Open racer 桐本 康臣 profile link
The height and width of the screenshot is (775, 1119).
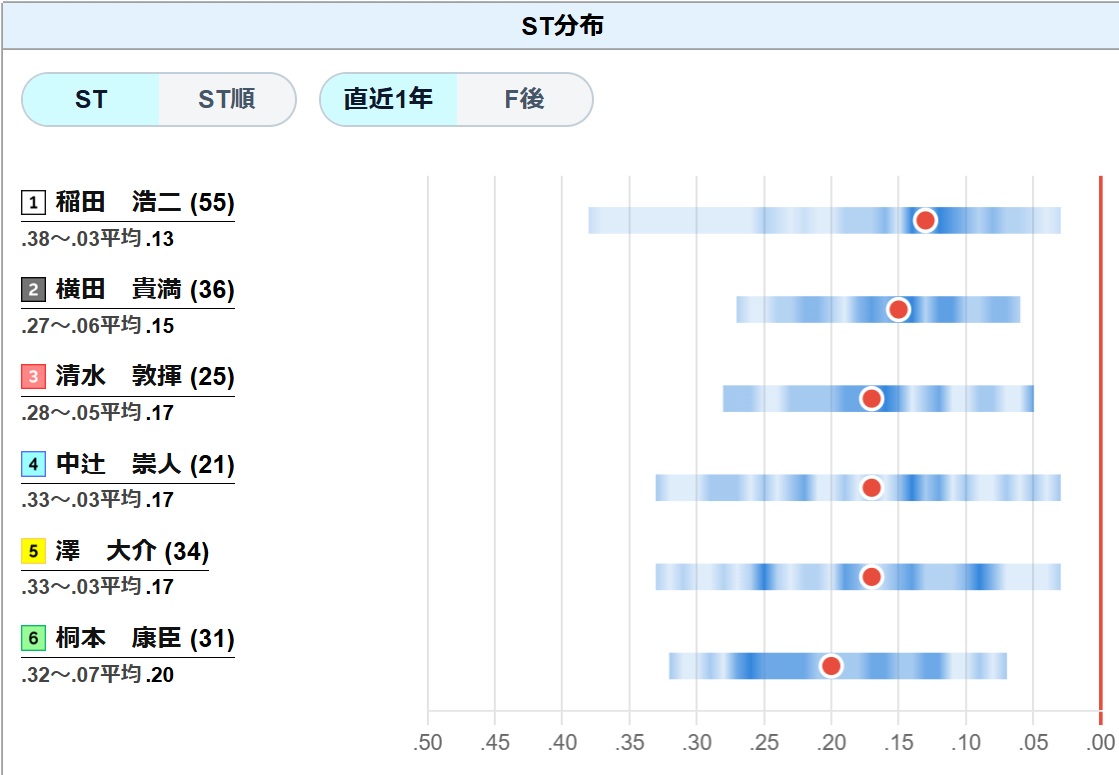(x=145, y=638)
